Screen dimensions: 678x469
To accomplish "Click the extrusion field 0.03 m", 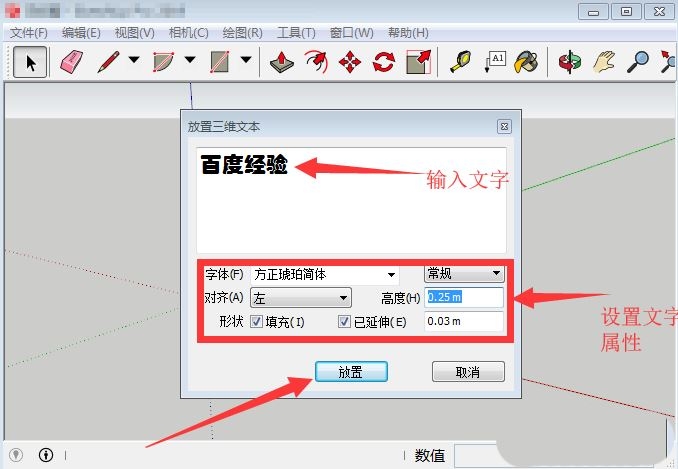I will pyautogui.click(x=464, y=322).
